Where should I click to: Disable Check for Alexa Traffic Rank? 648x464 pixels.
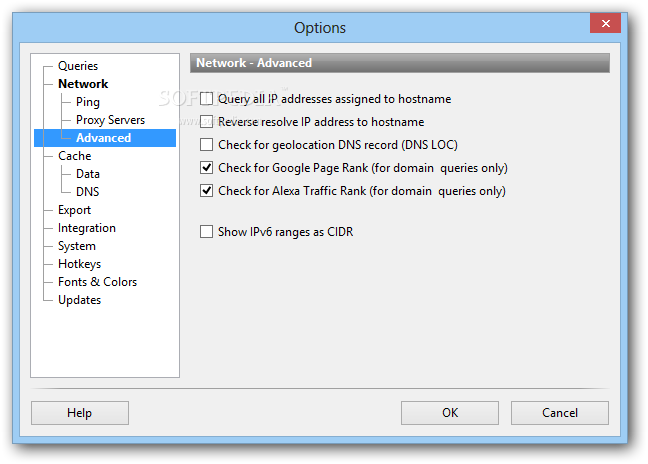click(206, 191)
